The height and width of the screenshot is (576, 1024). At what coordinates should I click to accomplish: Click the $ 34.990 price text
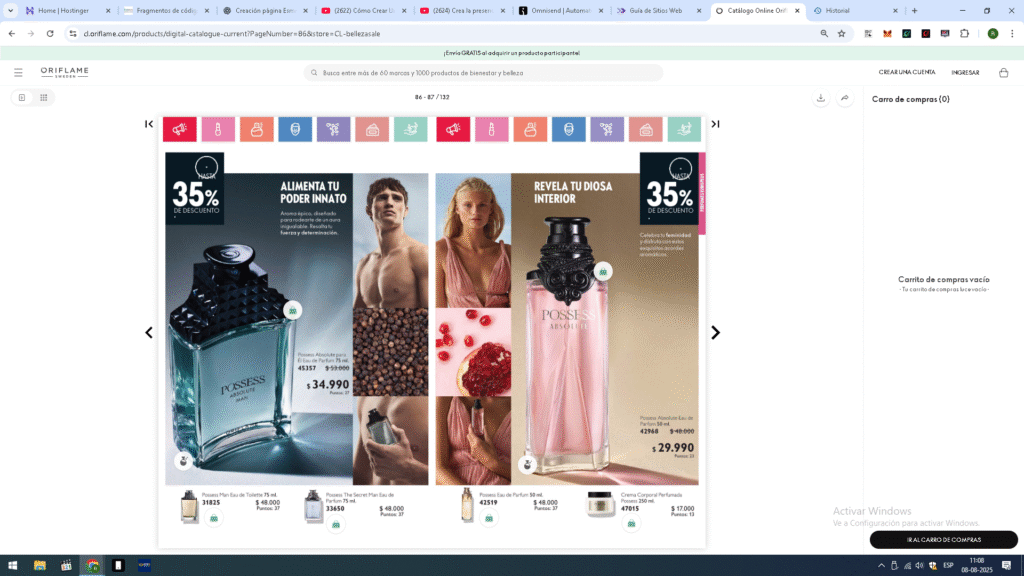pyautogui.click(x=328, y=385)
